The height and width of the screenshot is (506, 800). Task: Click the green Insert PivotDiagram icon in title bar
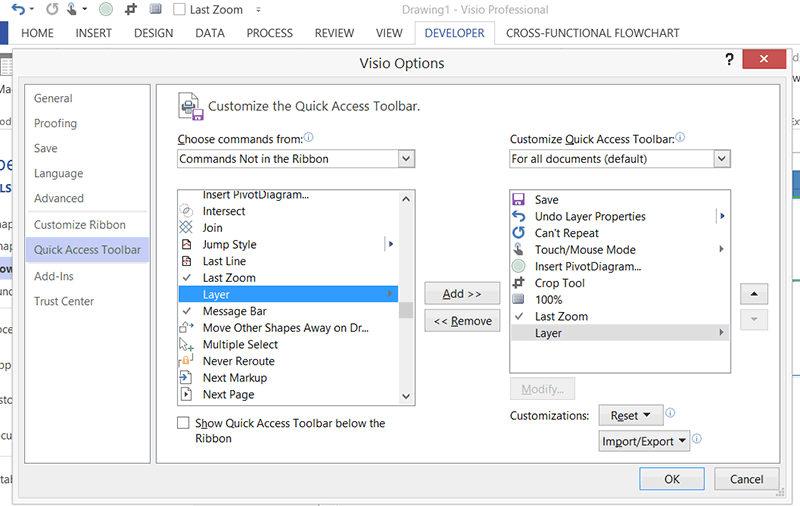pos(106,9)
